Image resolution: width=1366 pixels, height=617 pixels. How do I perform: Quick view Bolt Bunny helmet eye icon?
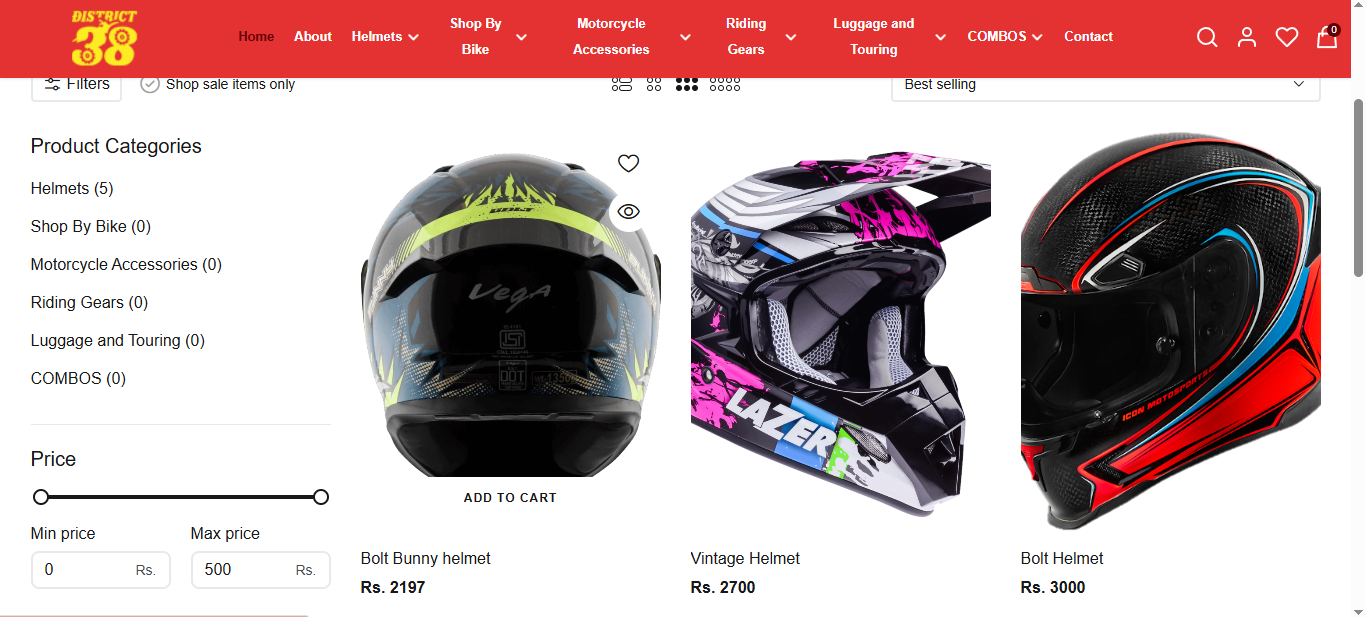point(628,211)
